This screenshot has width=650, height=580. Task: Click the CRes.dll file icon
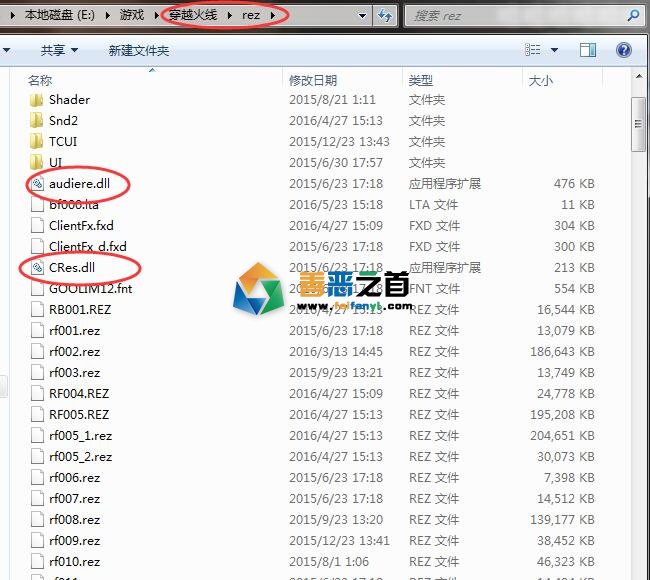click(x=37, y=268)
